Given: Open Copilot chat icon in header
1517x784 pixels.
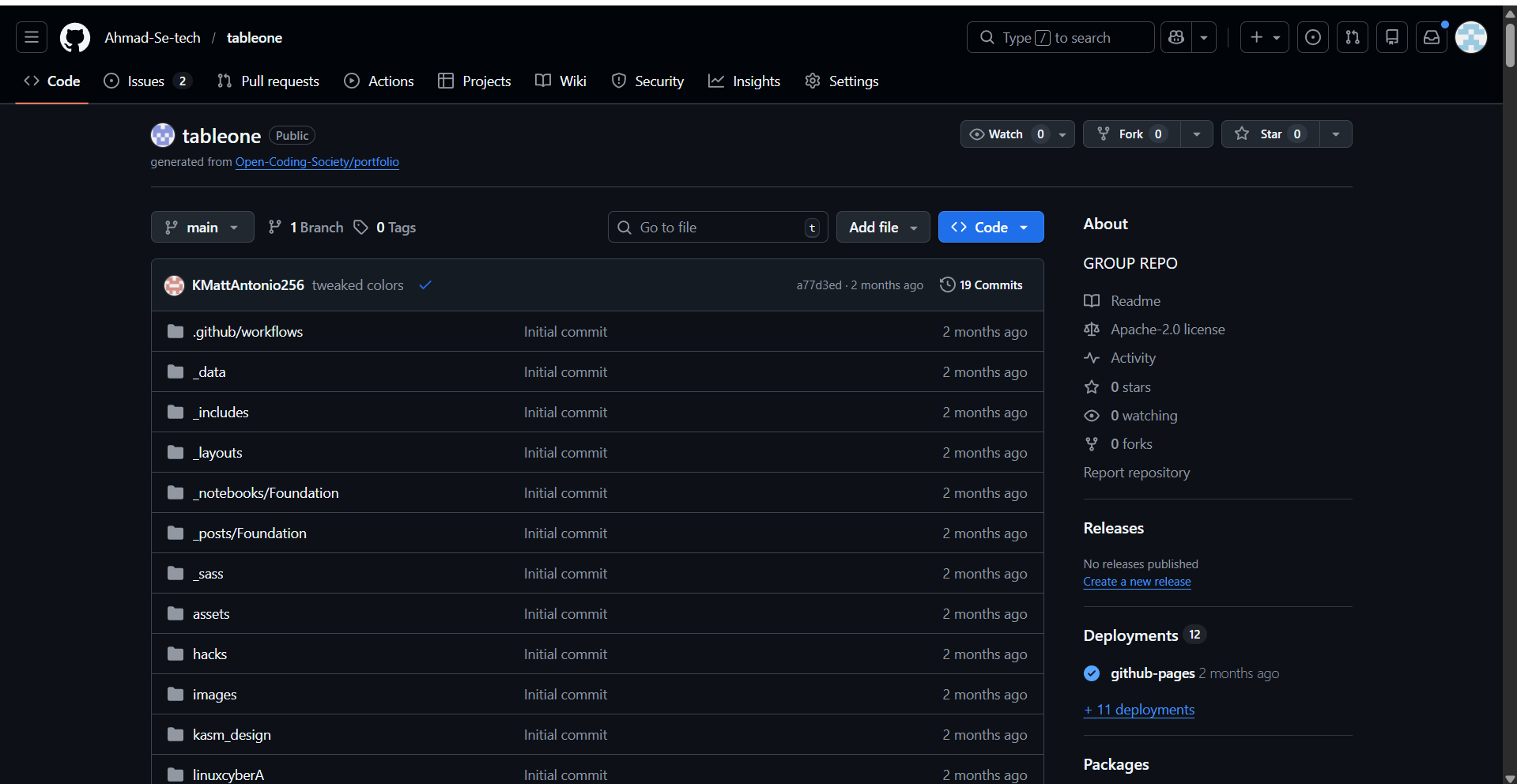Looking at the screenshot, I should tap(1176, 37).
